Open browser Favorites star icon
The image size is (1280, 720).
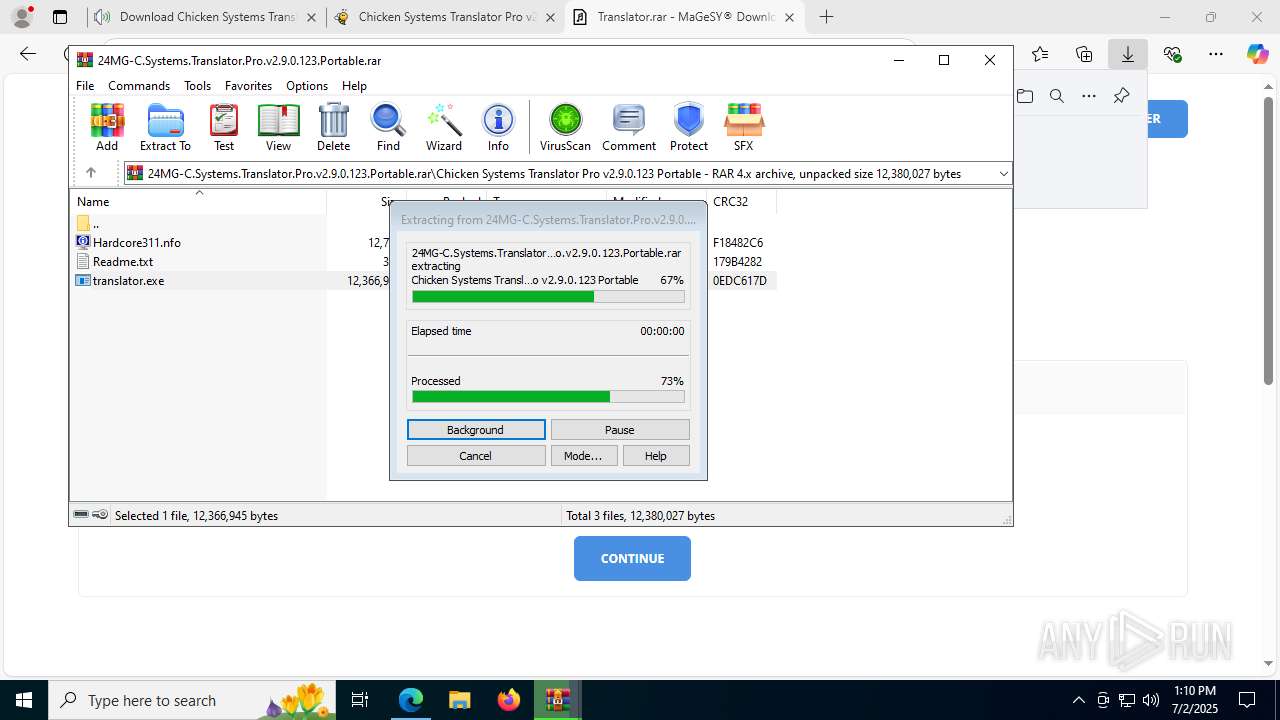1040,54
